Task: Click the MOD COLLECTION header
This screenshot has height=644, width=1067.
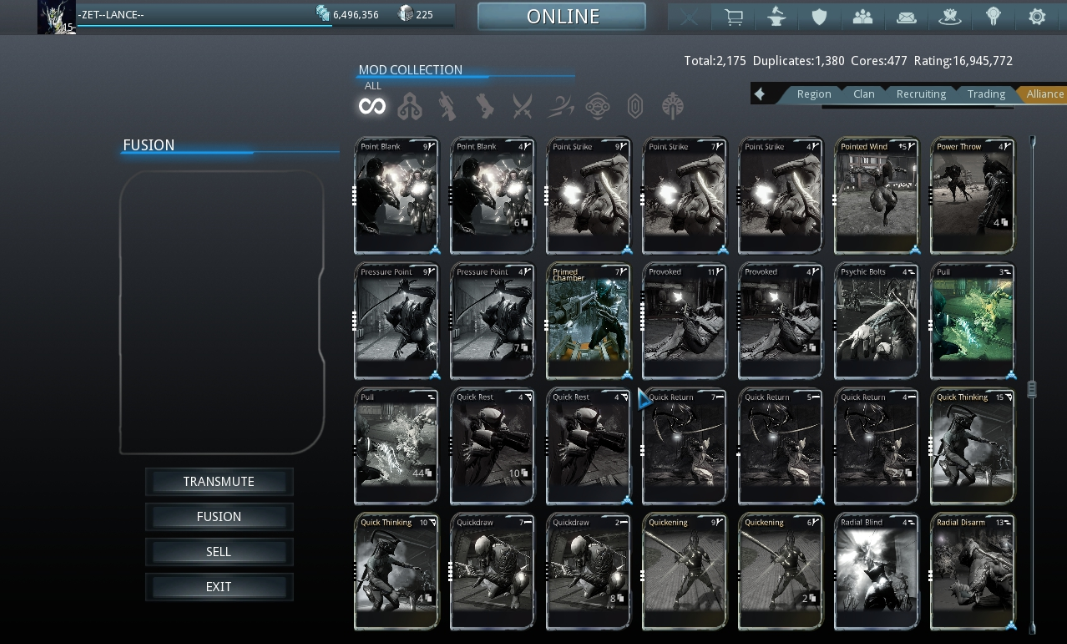Action: (410, 69)
